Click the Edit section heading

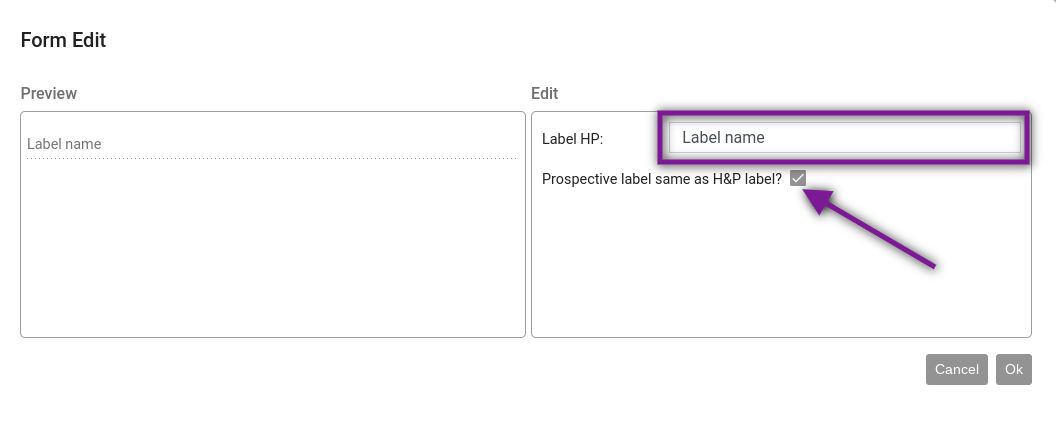[x=544, y=94]
